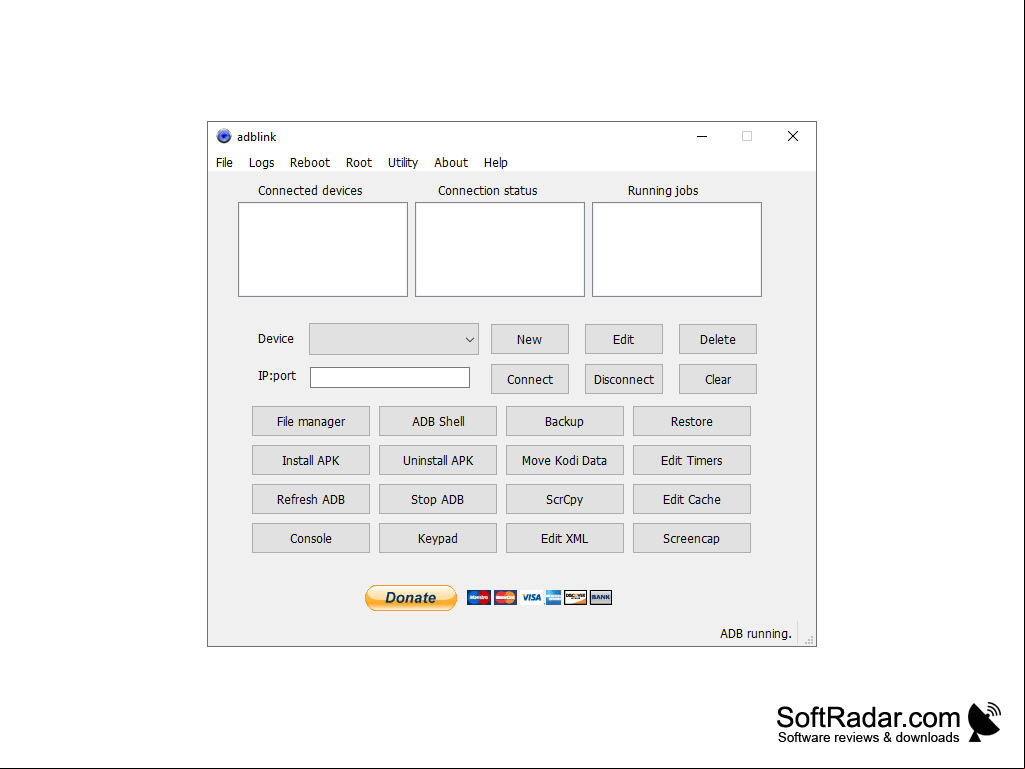Open the About menu
1025x769 pixels.
(x=451, y=162)
